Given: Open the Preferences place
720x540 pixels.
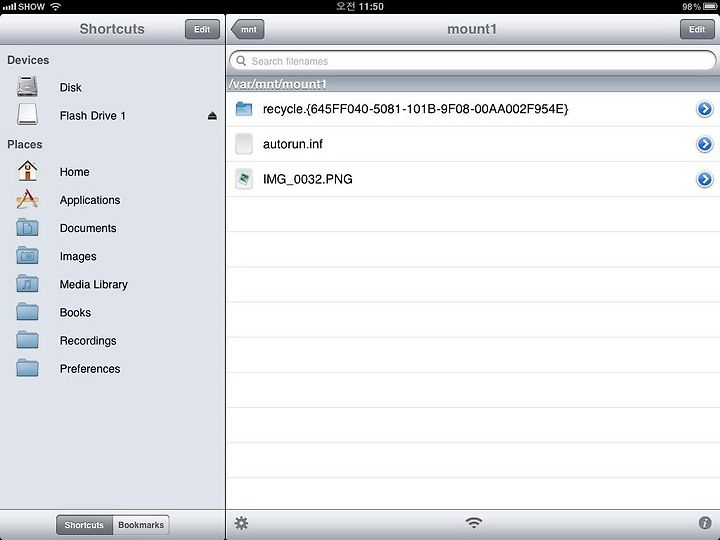Looking at the screenshot, I should pyautogui.click(x=112, y=368).
